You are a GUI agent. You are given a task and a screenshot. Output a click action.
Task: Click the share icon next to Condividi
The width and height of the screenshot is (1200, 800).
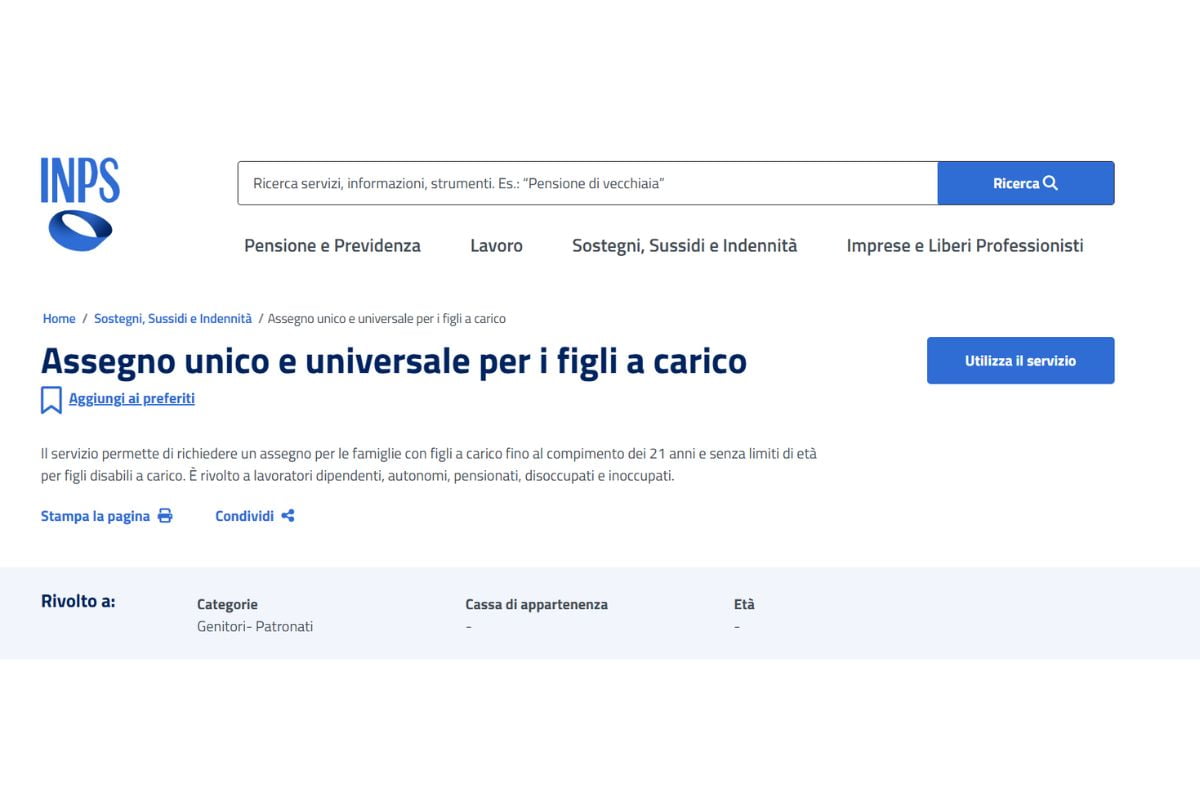click(287, 515)
